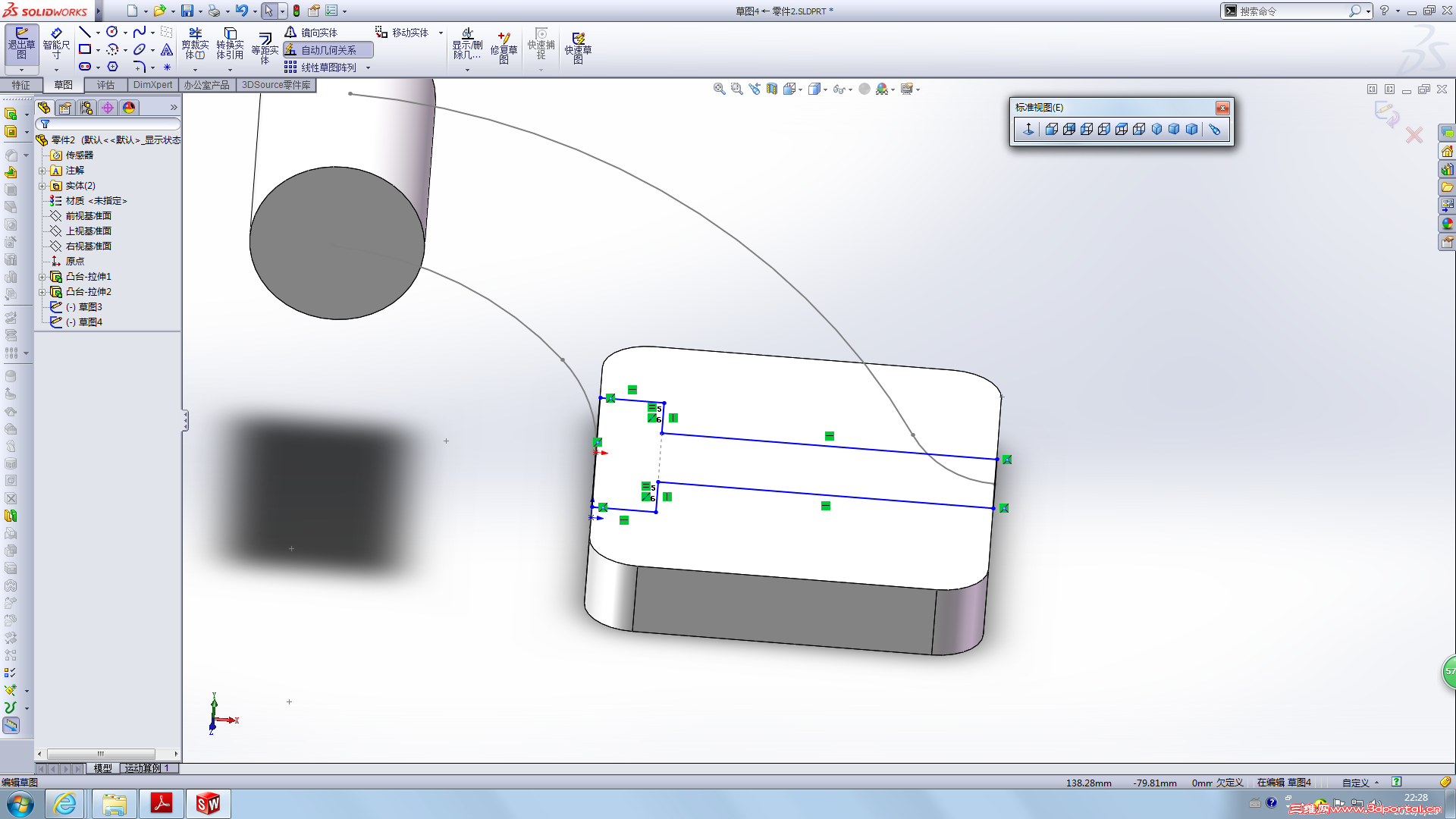Choose the Spline sketch tool
The width and height of the screenshot is (1456, 819).
pyautogui.click(x=140, y=32)
